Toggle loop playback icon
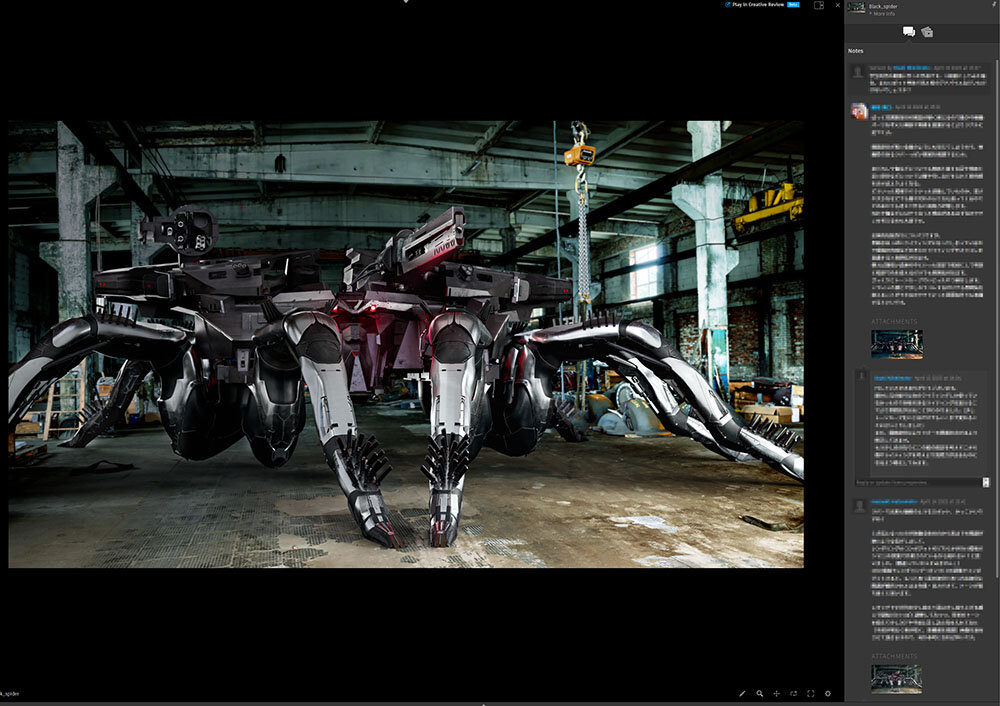Screen dimensions: 1000x706 pos(793,693)
